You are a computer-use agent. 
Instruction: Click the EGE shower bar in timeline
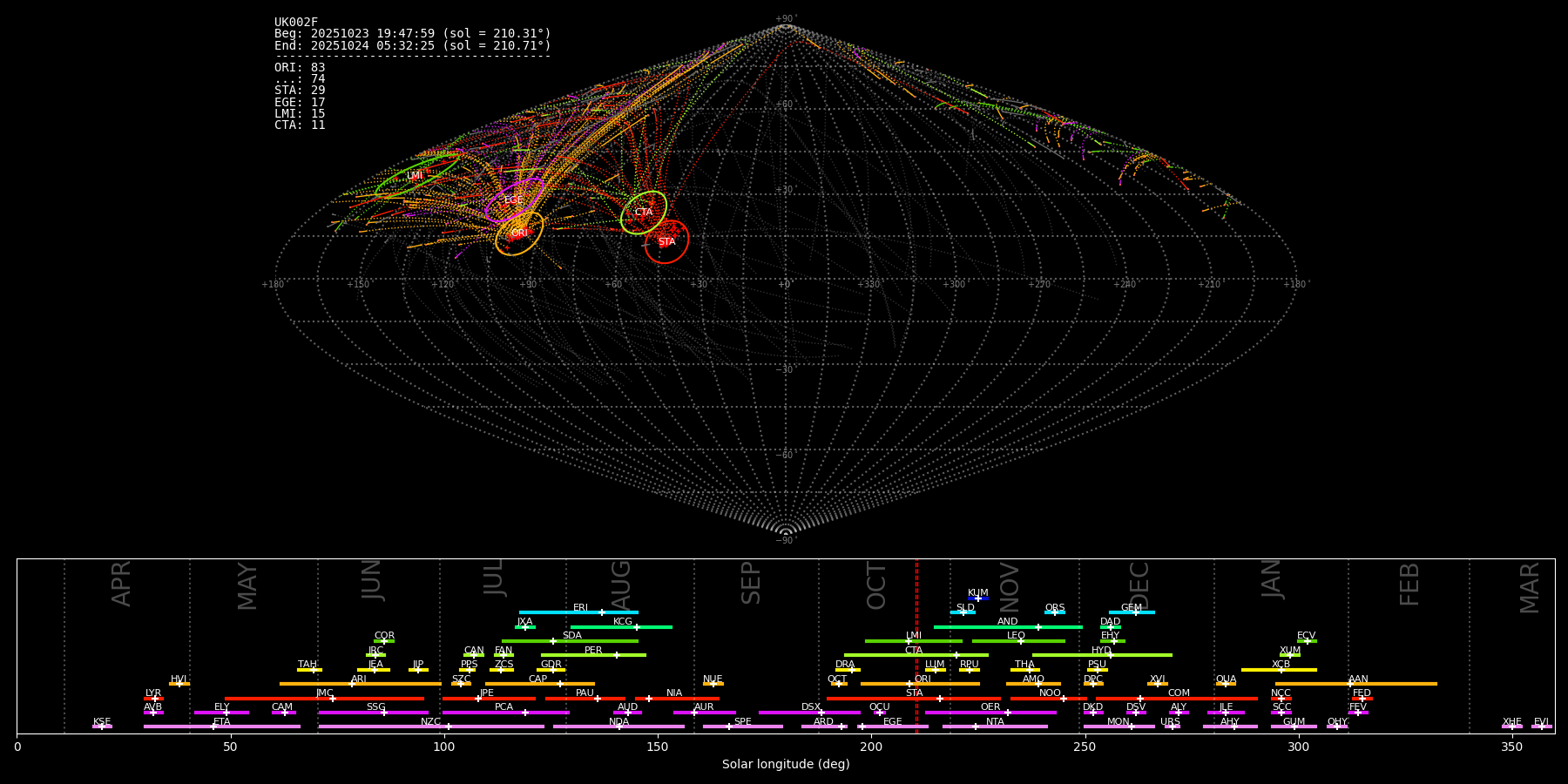tap(893, 727)
